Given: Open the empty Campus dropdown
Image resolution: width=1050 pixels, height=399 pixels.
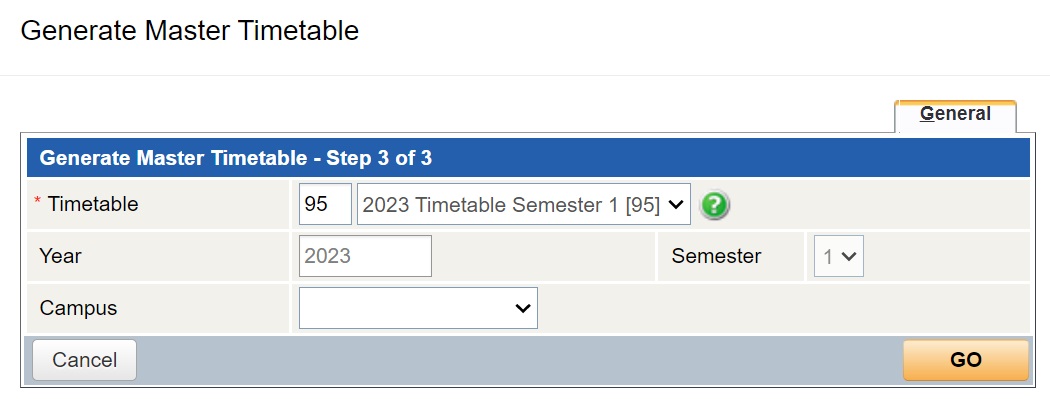Looking at the screenshot, I should tap(418, 308).
